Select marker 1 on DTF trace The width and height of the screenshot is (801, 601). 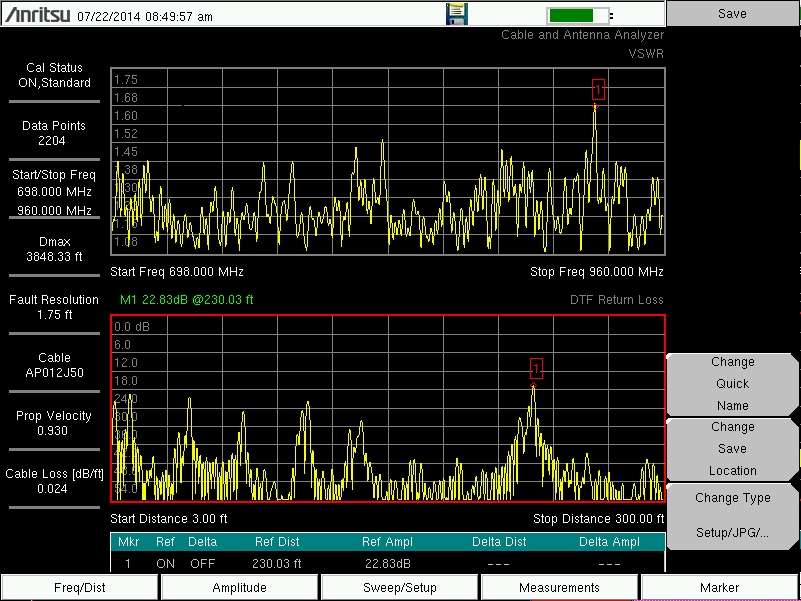[x=536, y=368]
